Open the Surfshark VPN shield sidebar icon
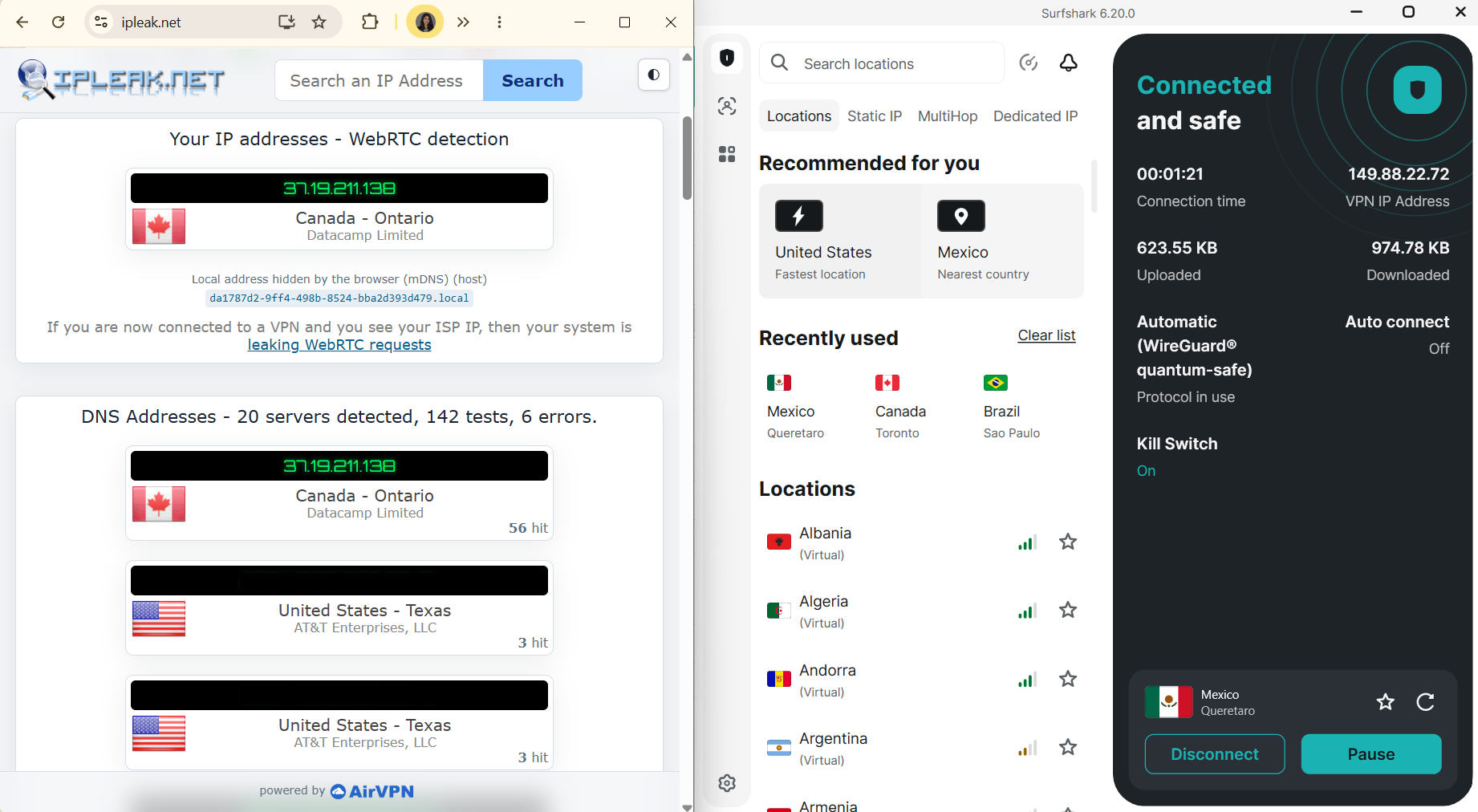 click(x=727, y=58)
